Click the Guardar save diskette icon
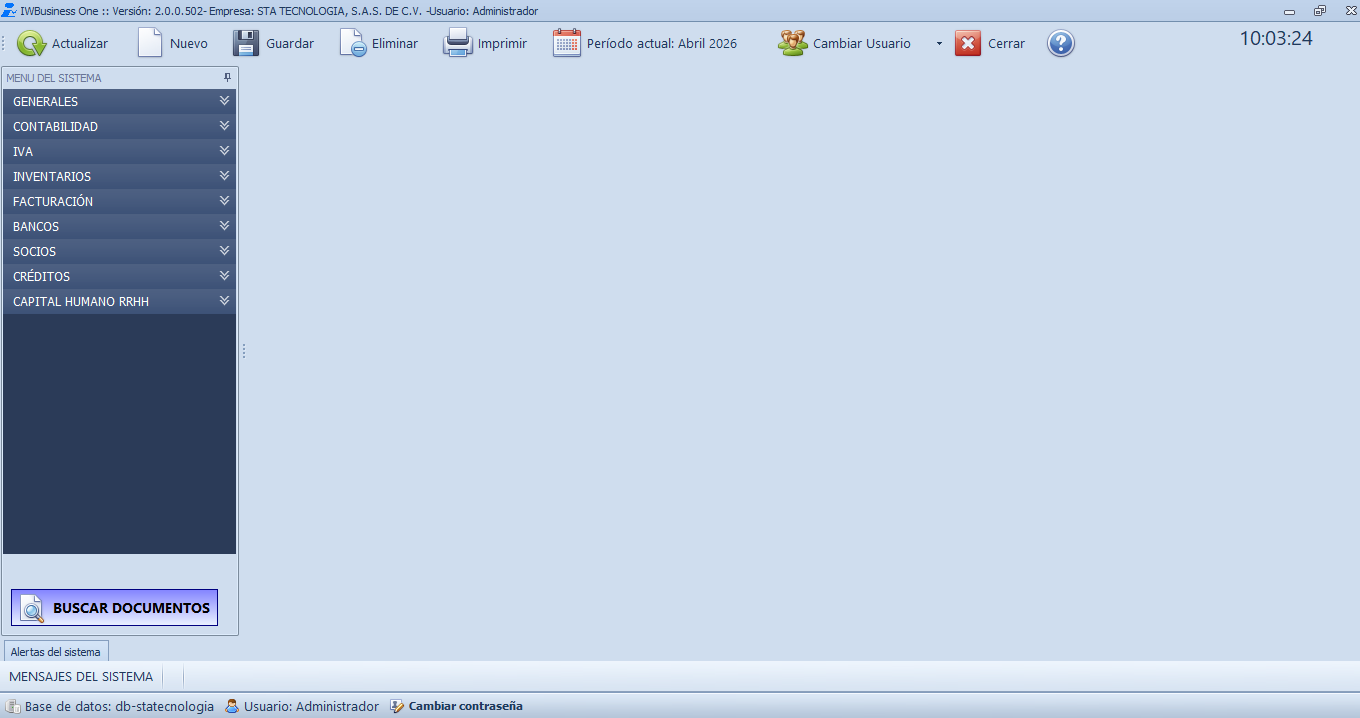This screenshot has height=718, width=1360. 245,43
